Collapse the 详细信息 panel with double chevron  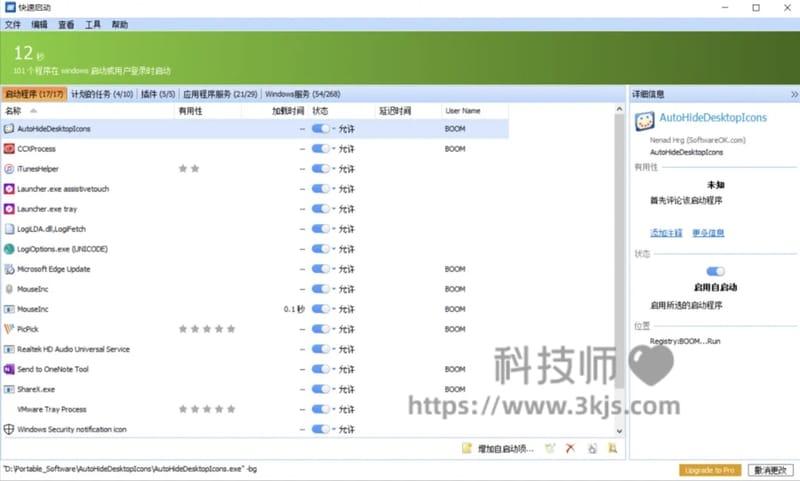click(794, 94)
